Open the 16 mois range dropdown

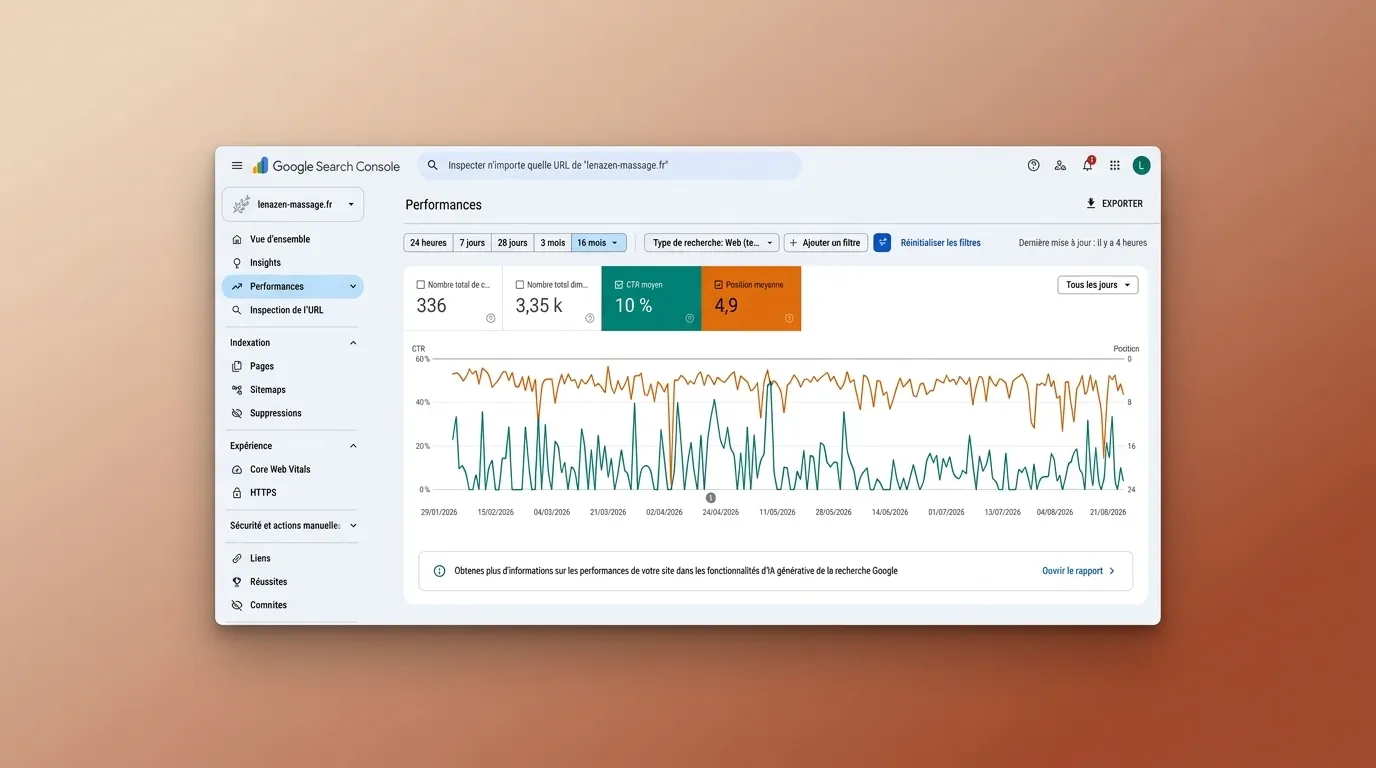[599, 243]
